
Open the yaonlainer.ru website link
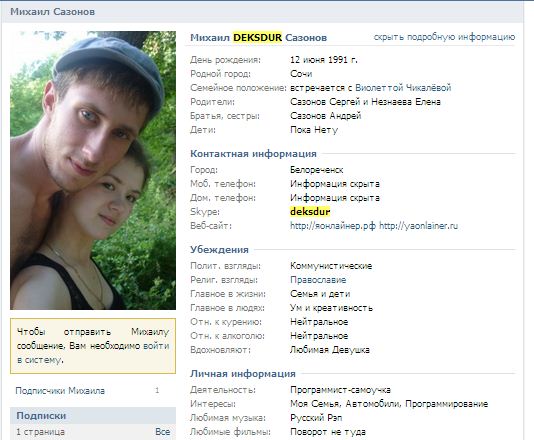click(419, 226)
